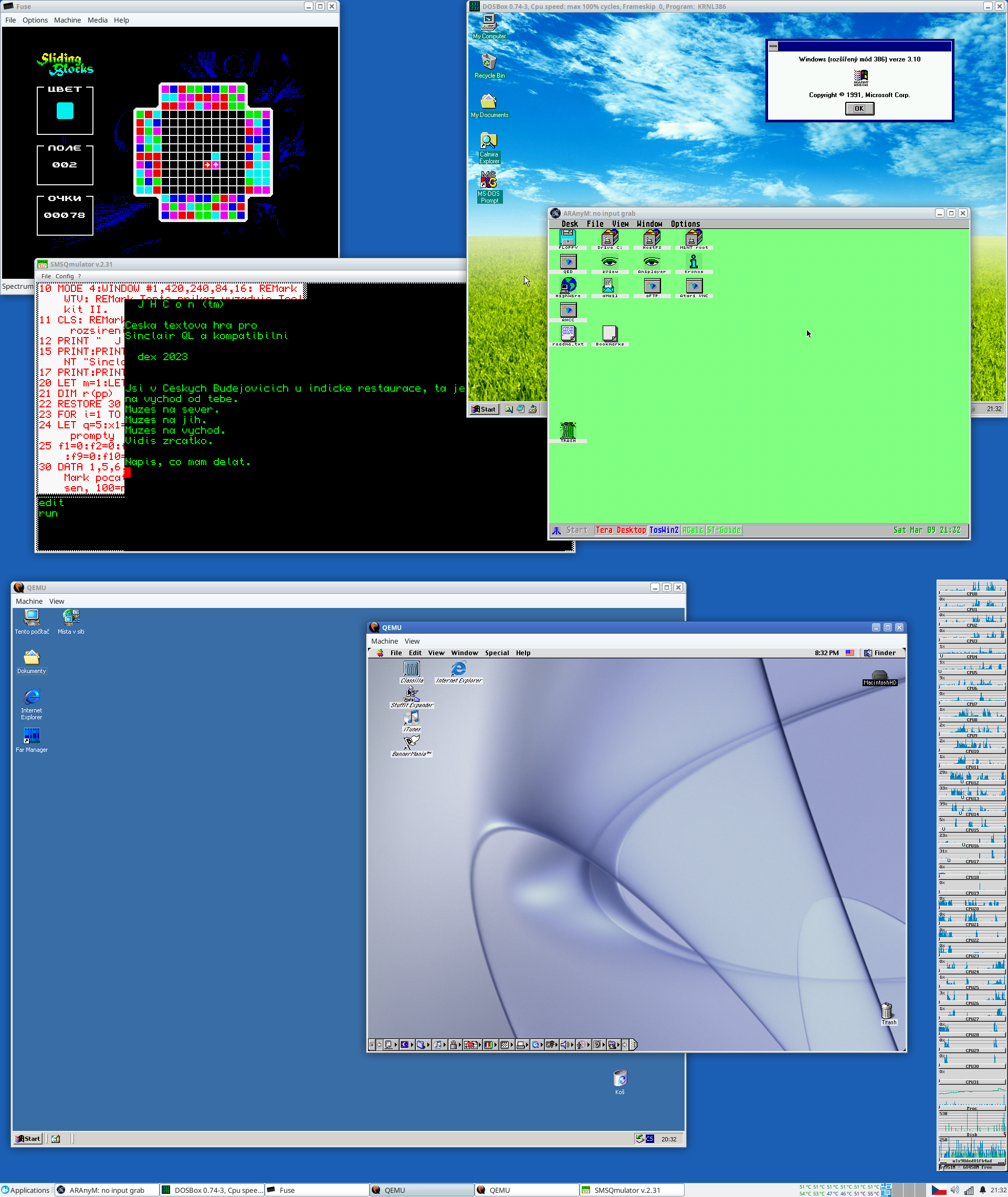
Task: Open the Finder application switcher menu
Action: point(880,653)
